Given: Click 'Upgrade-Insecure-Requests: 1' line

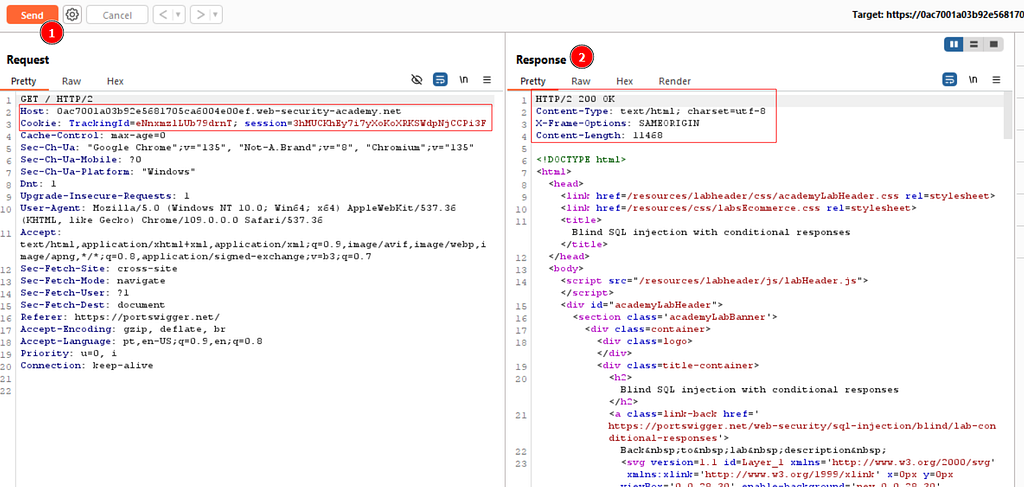Looking at the screenshot, I should coord(105,196).
